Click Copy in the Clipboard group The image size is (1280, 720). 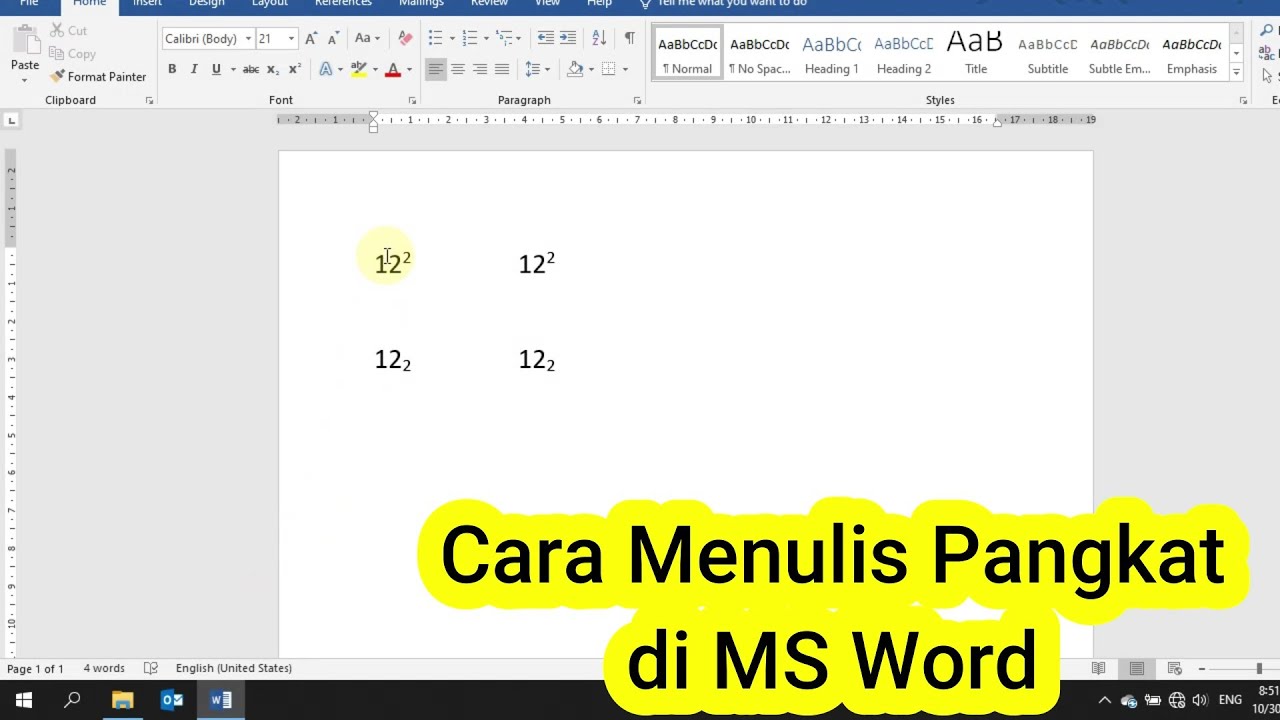pyautogui.click(x=72, y=54)
